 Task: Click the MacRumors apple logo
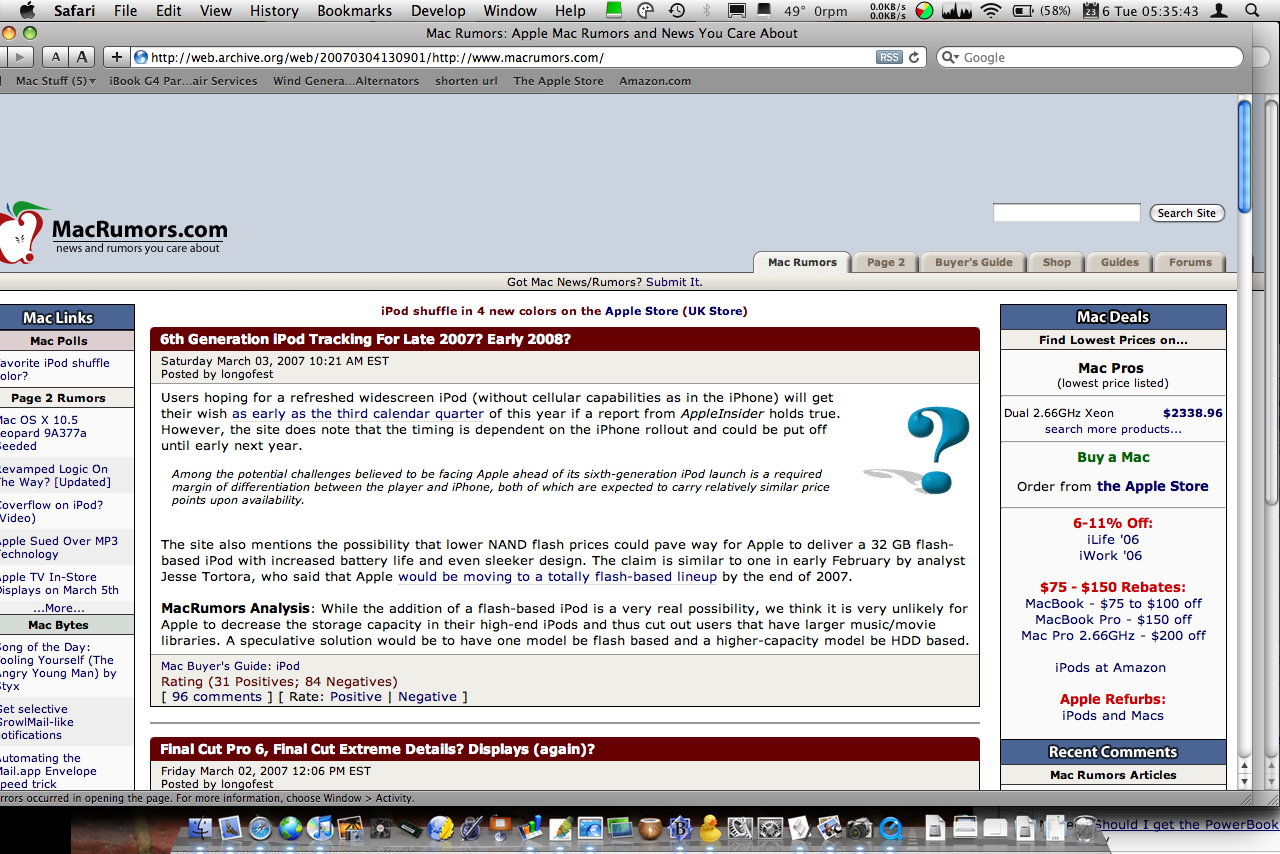click(24, 233)
